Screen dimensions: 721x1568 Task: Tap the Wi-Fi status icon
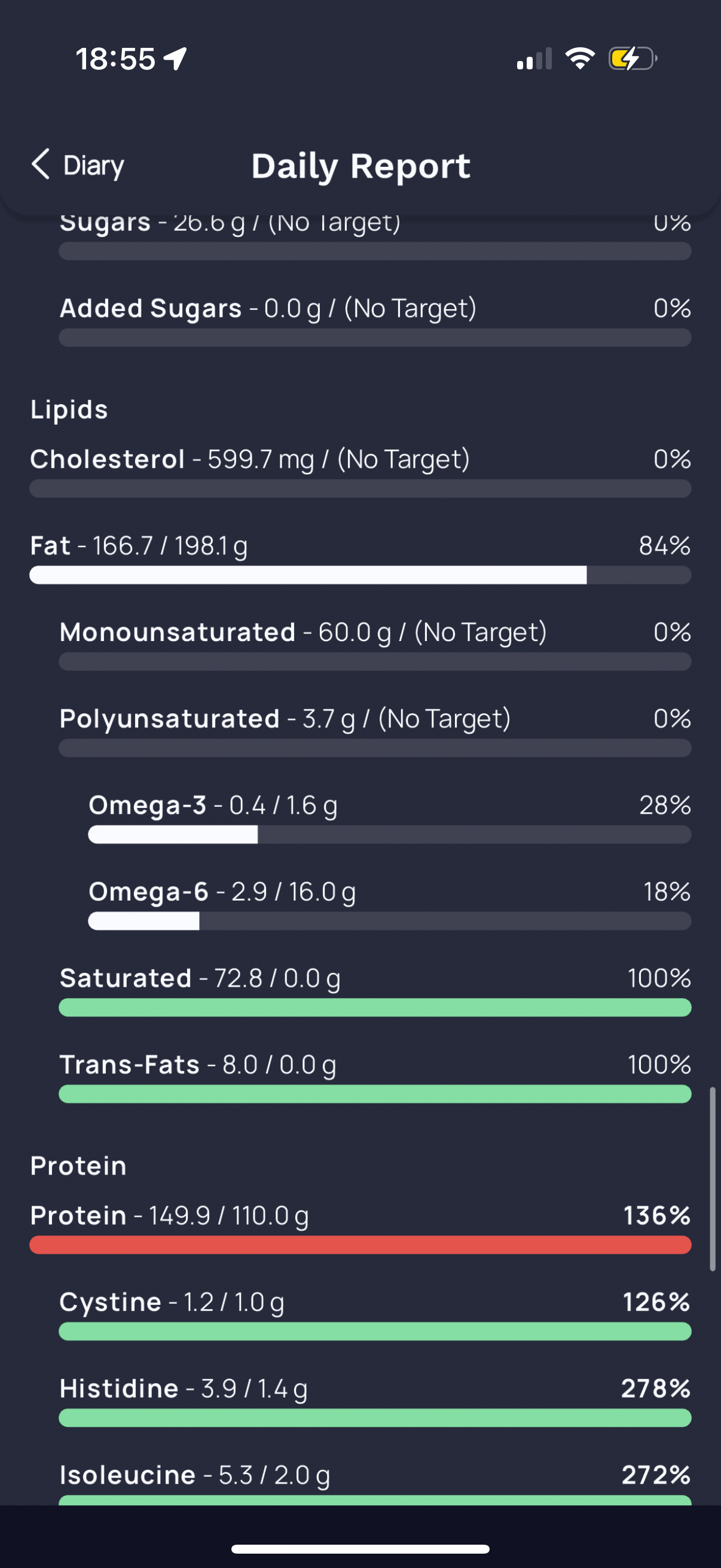pyautogui.click(x=580, y=59)
